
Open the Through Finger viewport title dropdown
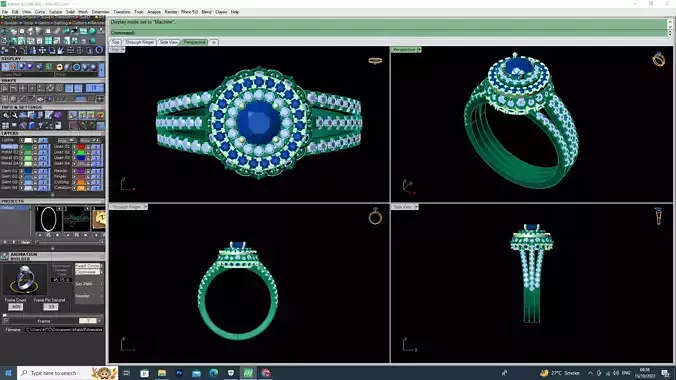[x=146, y=207]
